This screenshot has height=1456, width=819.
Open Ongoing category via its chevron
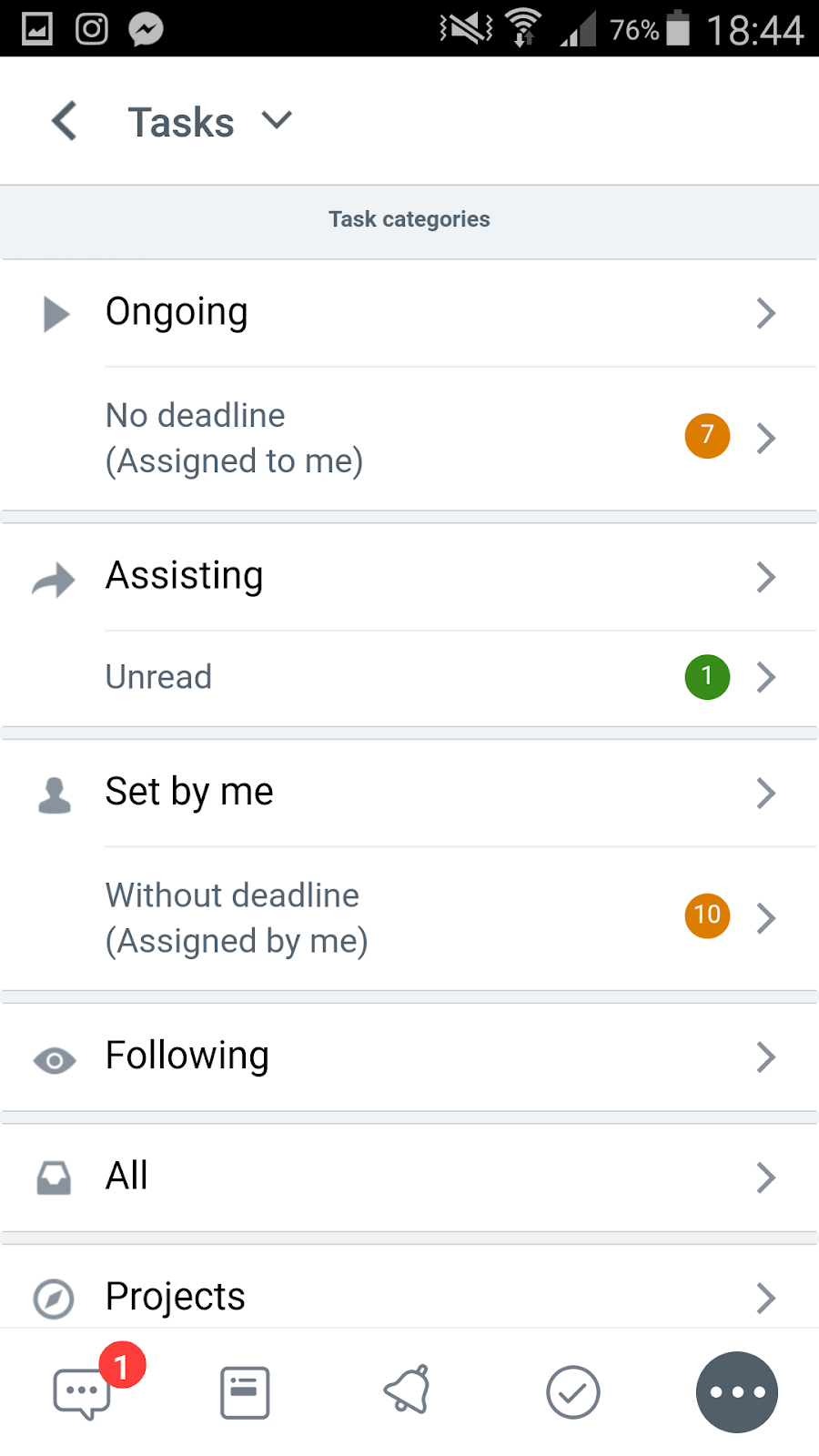(x=766, y=313)
